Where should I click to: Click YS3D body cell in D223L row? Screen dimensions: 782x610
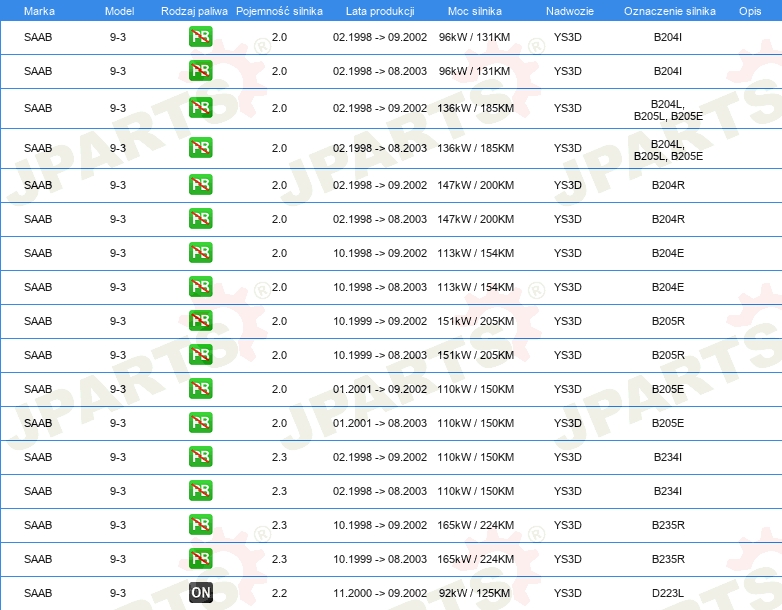[568, 593]
